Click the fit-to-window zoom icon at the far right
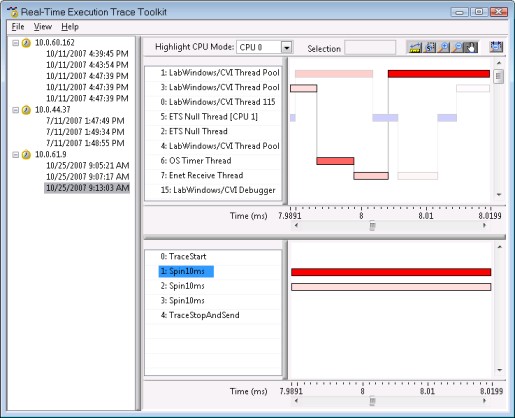 [496, 47]
